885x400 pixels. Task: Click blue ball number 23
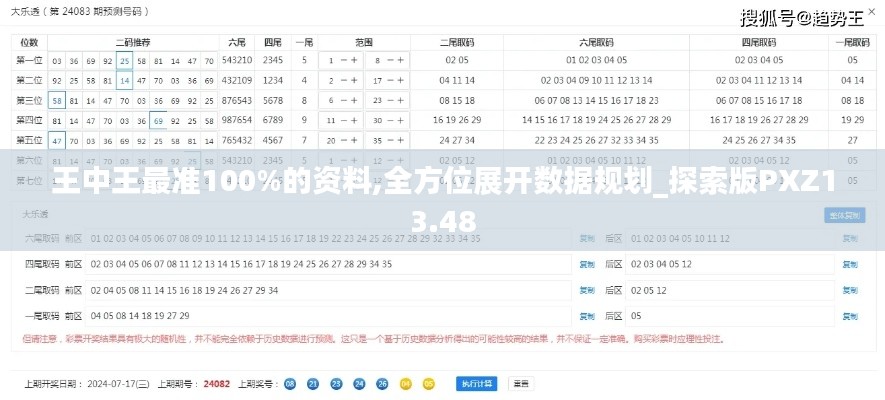pyautogui.click(x=336, y=384)
